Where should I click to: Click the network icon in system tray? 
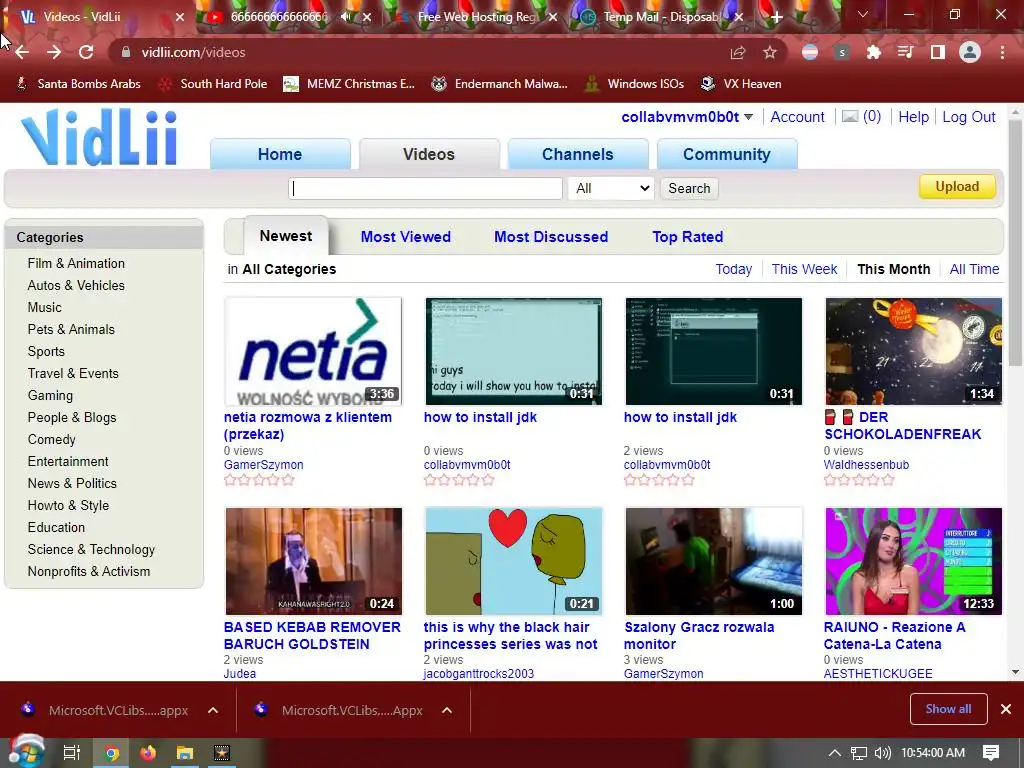pyautogui.click(x=859, y=753)
